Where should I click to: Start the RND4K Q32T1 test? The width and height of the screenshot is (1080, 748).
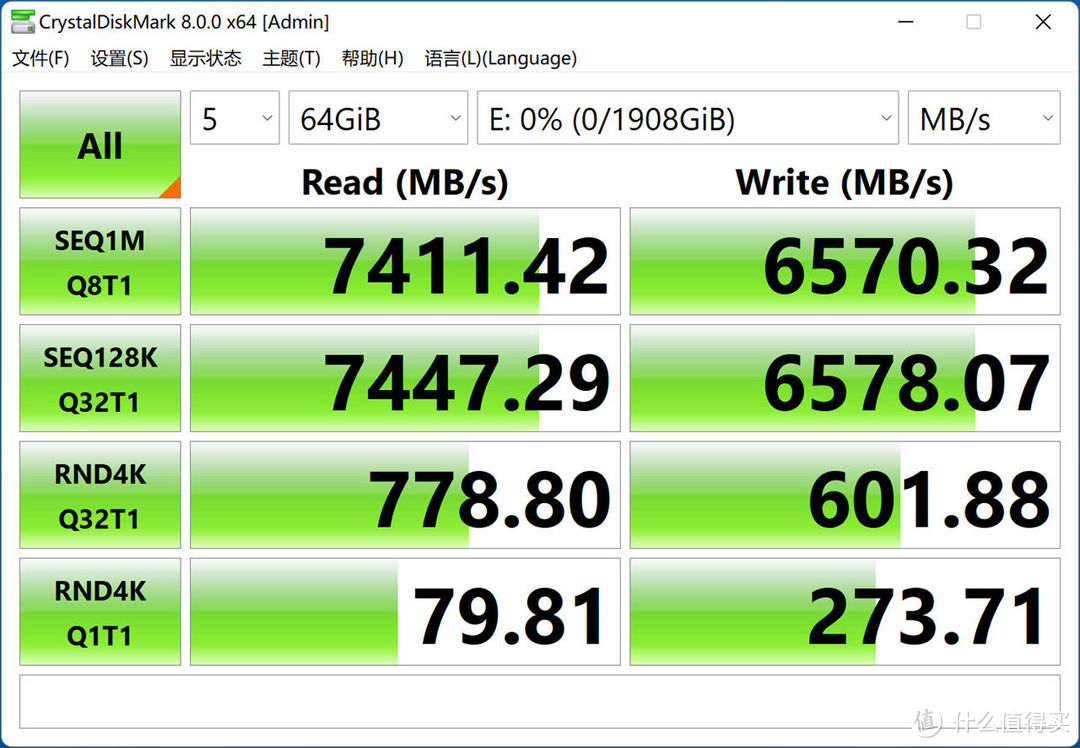tap(100, 495)
